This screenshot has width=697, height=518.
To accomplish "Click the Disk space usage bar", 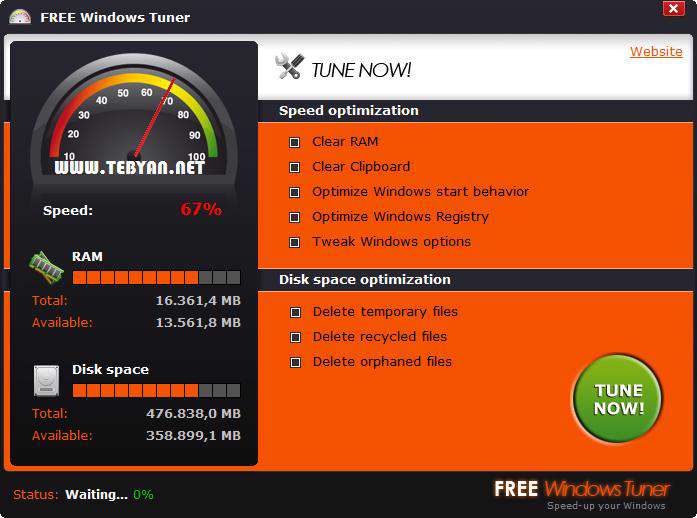I will tap(156, 390).
